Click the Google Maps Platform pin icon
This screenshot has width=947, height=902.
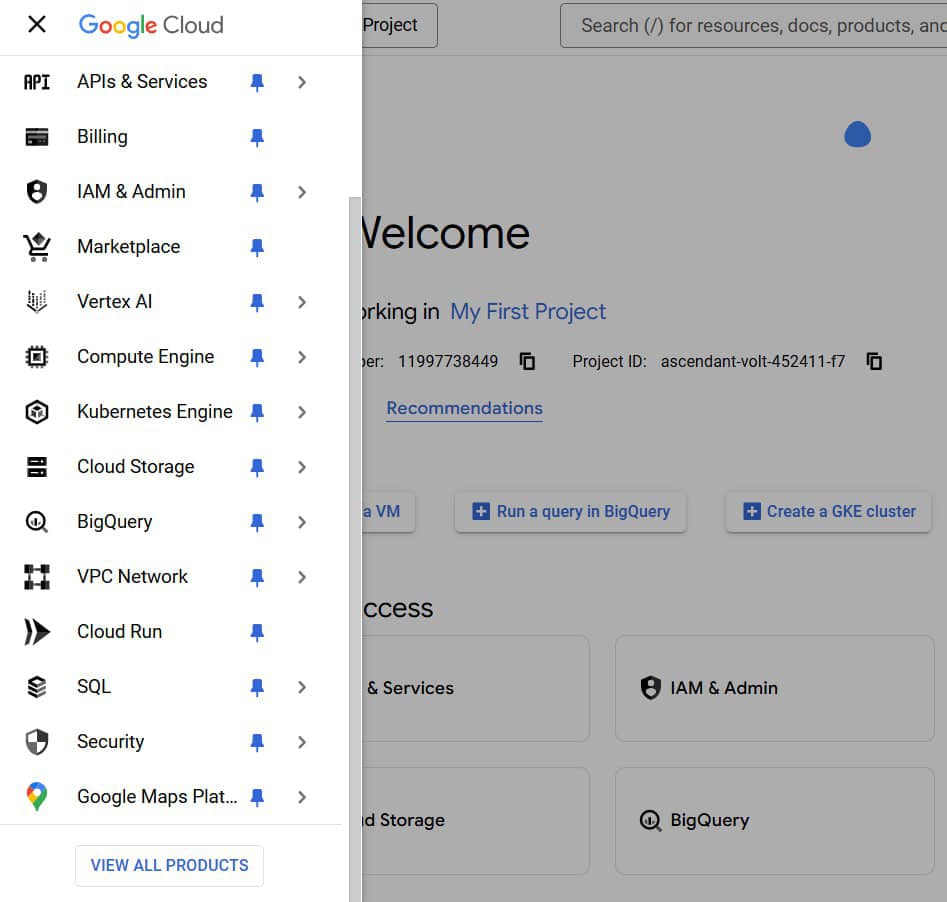click(x=37, y=796)
